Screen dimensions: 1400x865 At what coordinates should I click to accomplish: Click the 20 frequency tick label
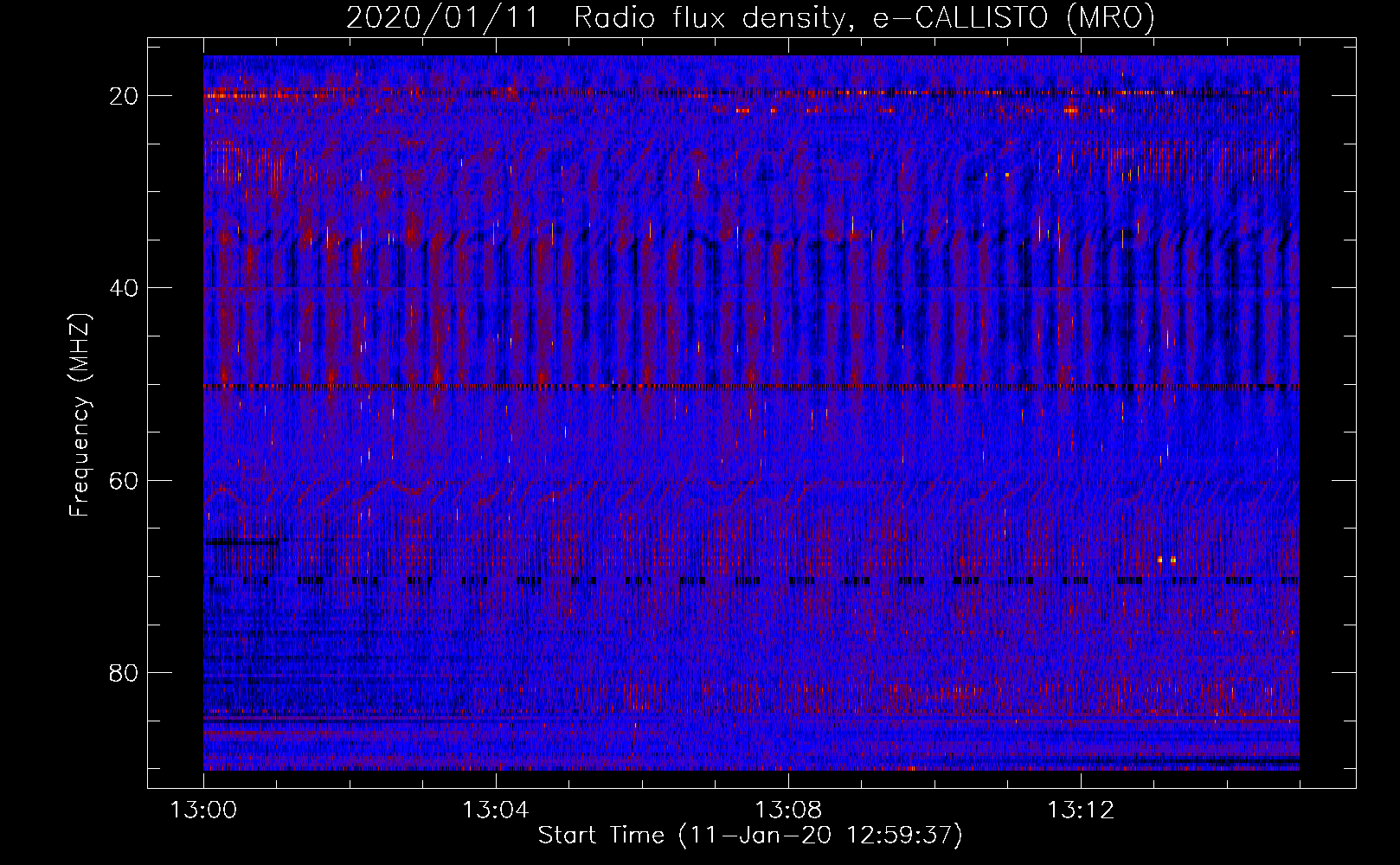(124, 96)
